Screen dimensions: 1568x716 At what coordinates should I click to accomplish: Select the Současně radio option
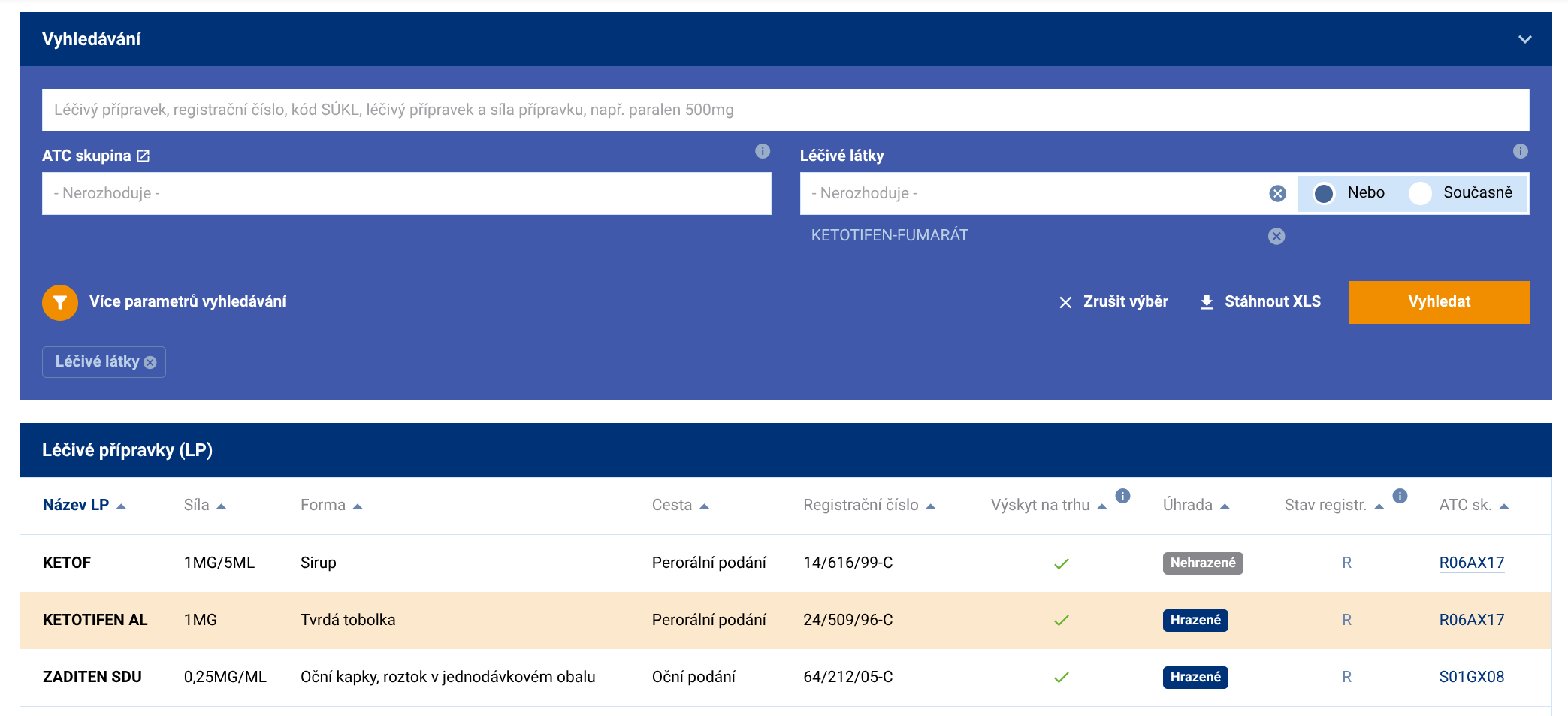[1420, 193]
